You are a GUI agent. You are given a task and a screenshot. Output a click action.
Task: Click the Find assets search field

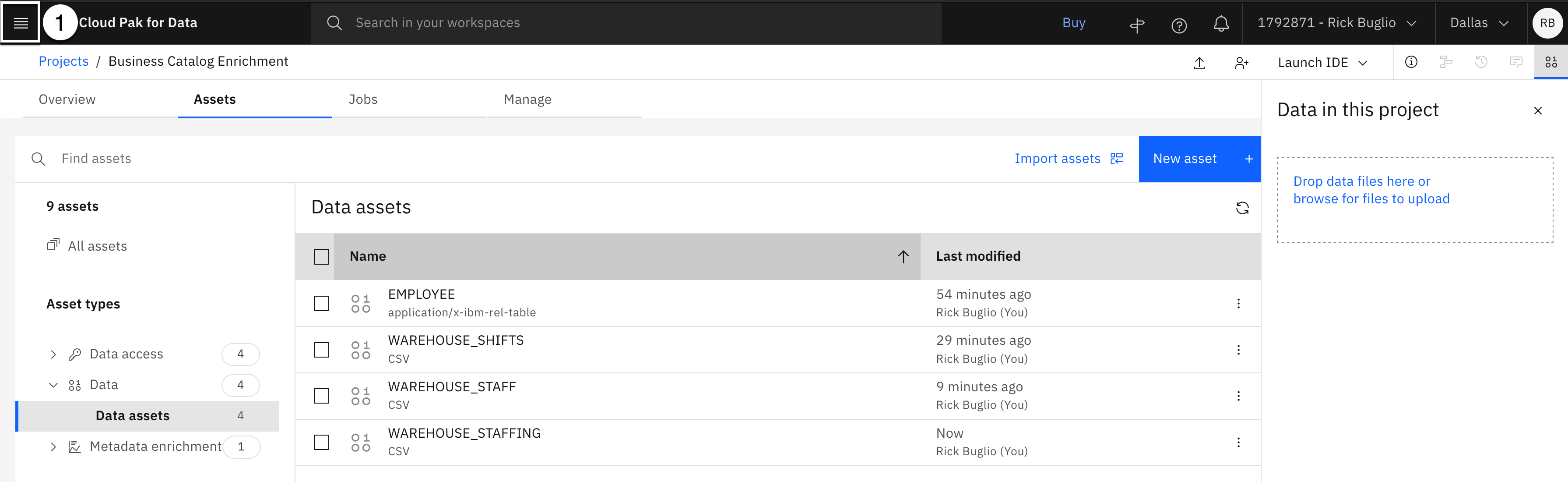(243, 159)
